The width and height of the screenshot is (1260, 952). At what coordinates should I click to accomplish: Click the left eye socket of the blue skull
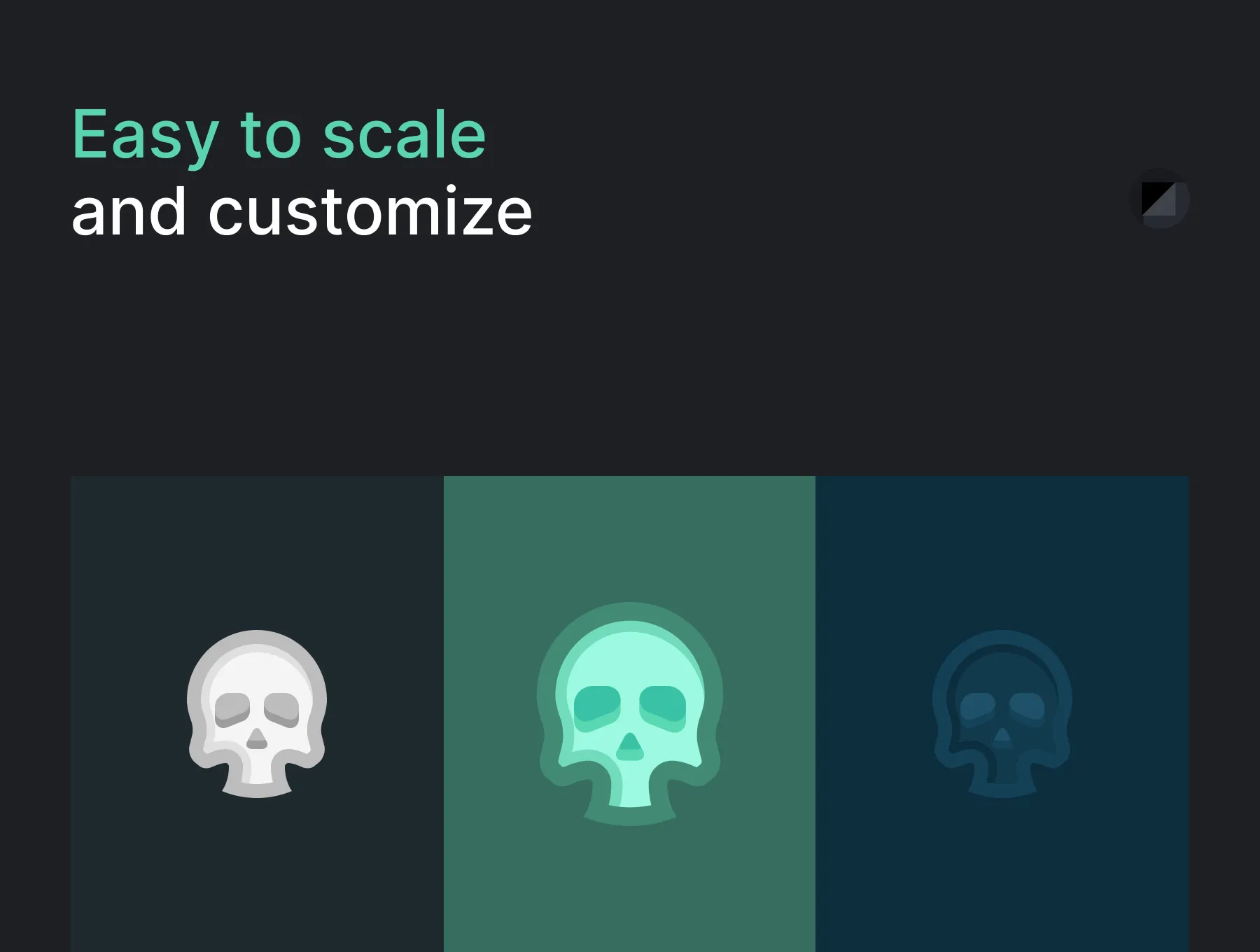click(x=978, y=708)
